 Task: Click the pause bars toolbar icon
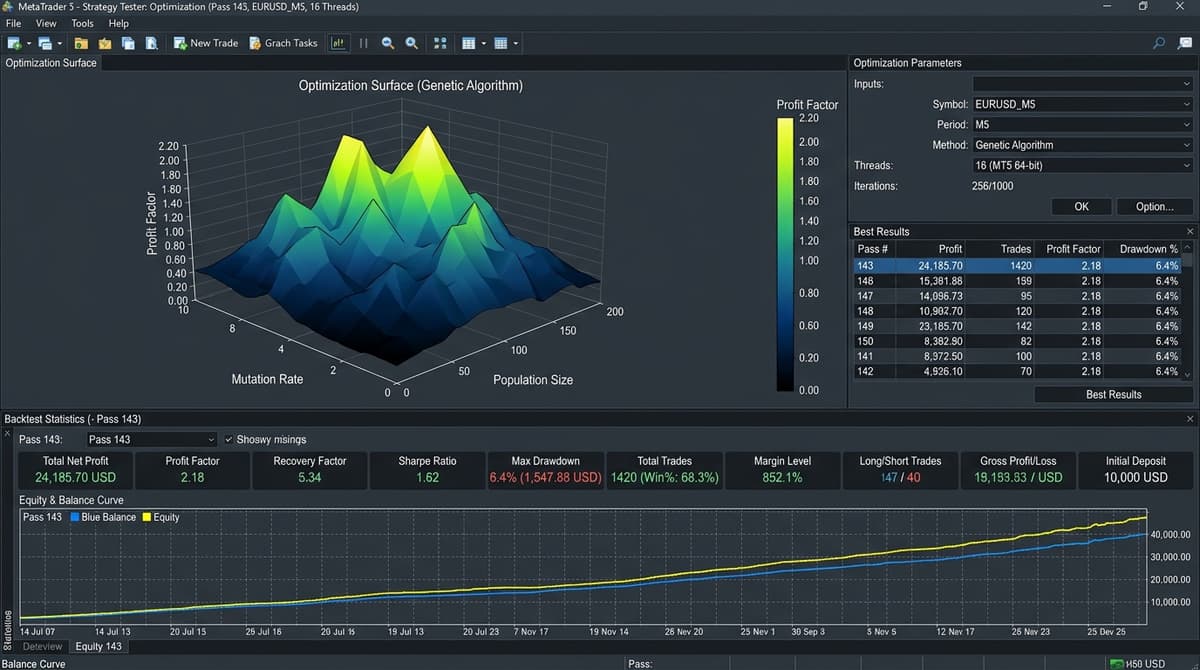(x=364, y=43)
